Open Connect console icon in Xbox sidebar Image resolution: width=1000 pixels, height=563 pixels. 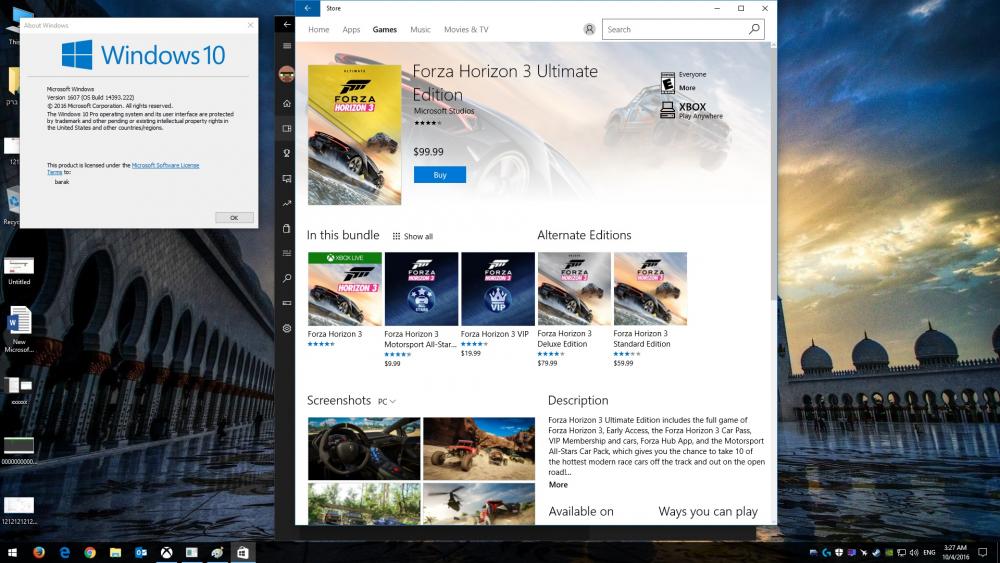pyautogui.click(x=287, y=303)
